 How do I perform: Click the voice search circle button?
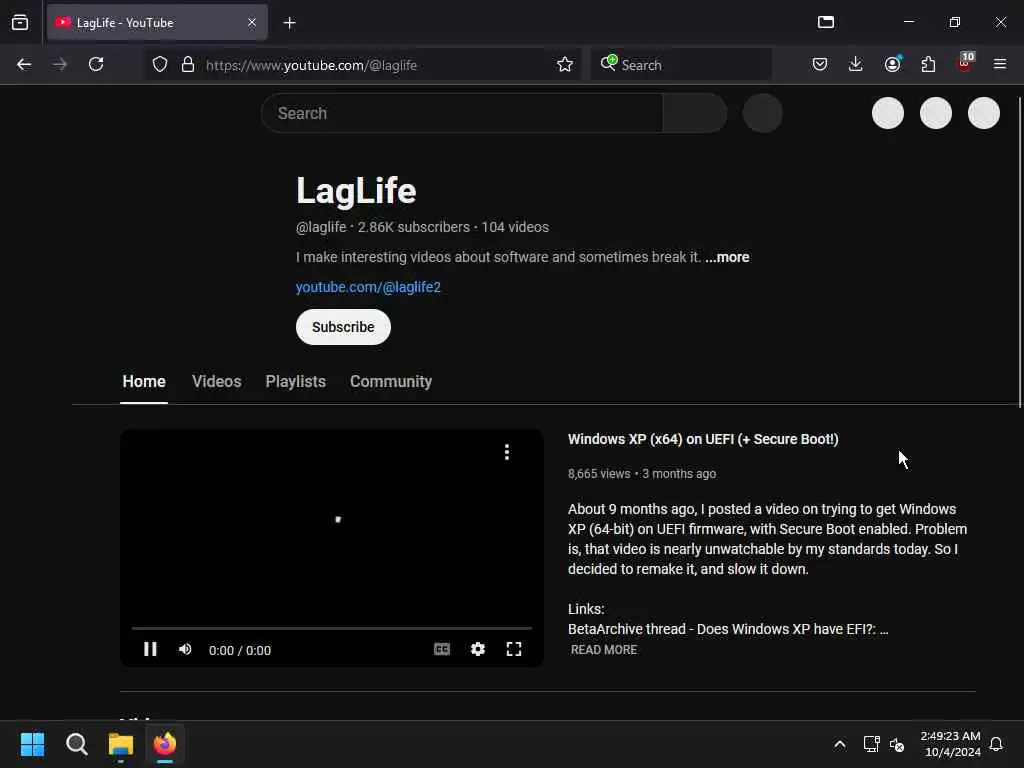[x=763, y=113]
